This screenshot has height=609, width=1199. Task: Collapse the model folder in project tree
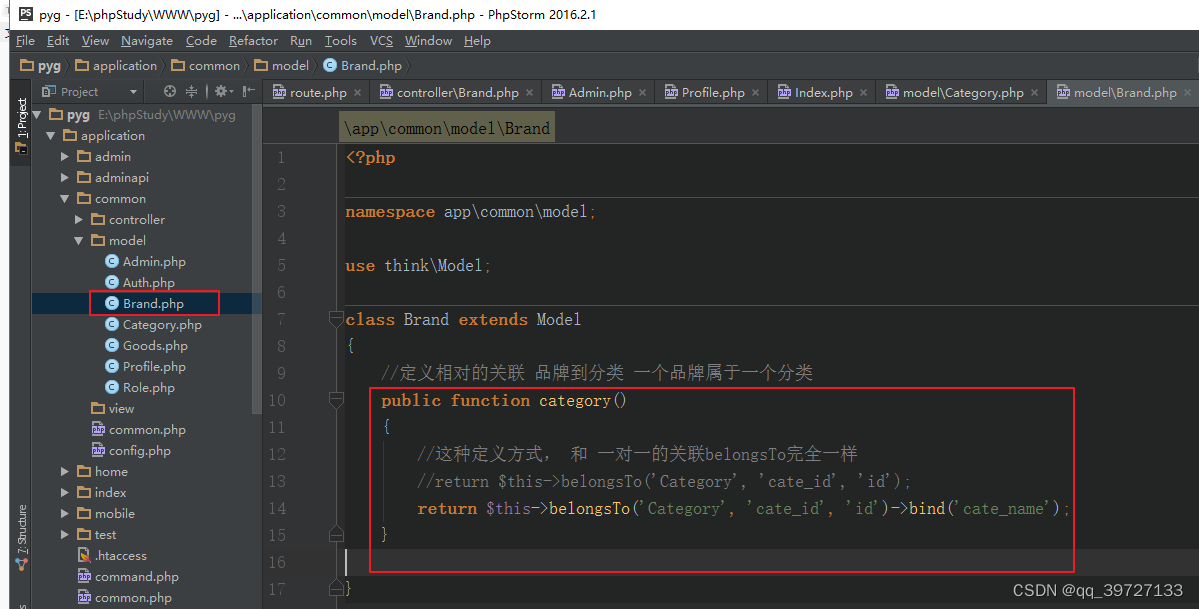coord(78,240)
